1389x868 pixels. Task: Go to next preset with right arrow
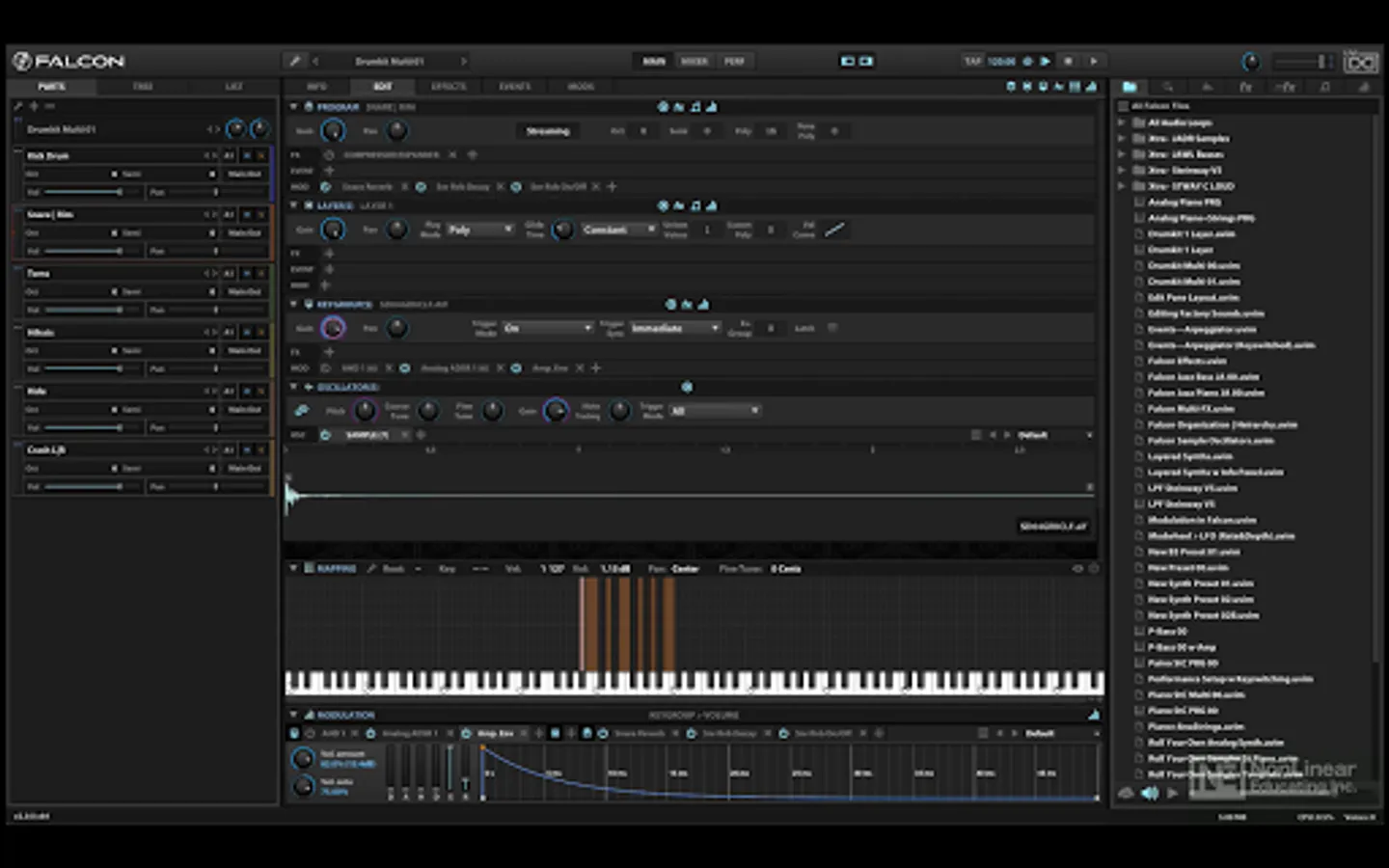click(464, 61)
